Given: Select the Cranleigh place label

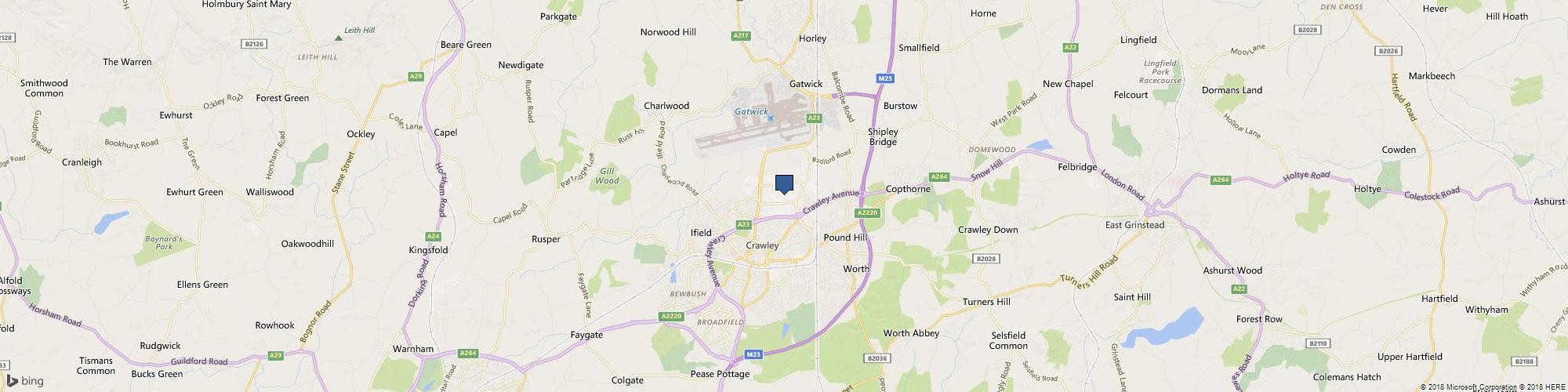Looking at the screenshot, I should coord(82,162).
